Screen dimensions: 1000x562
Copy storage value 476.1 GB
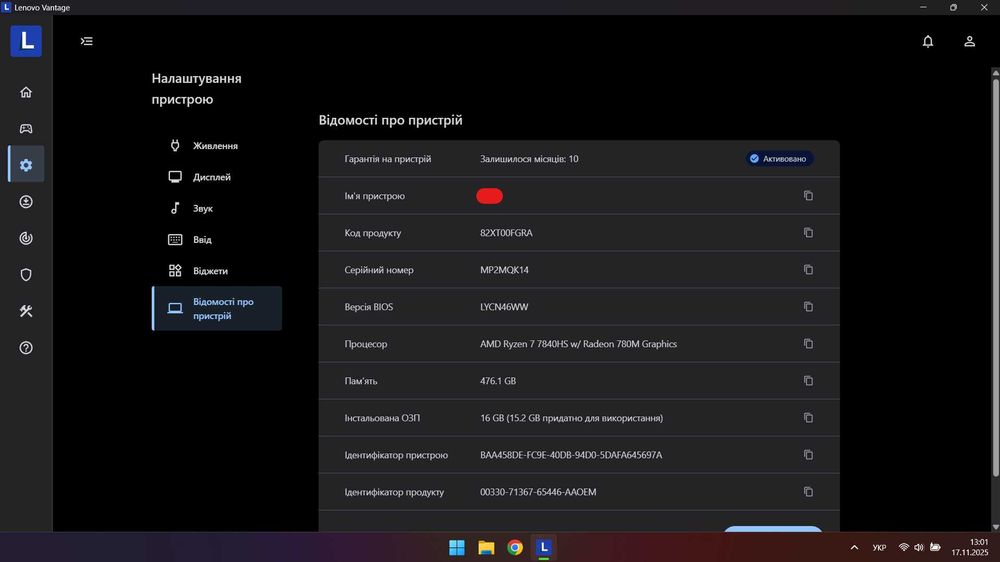coord(808,381)
